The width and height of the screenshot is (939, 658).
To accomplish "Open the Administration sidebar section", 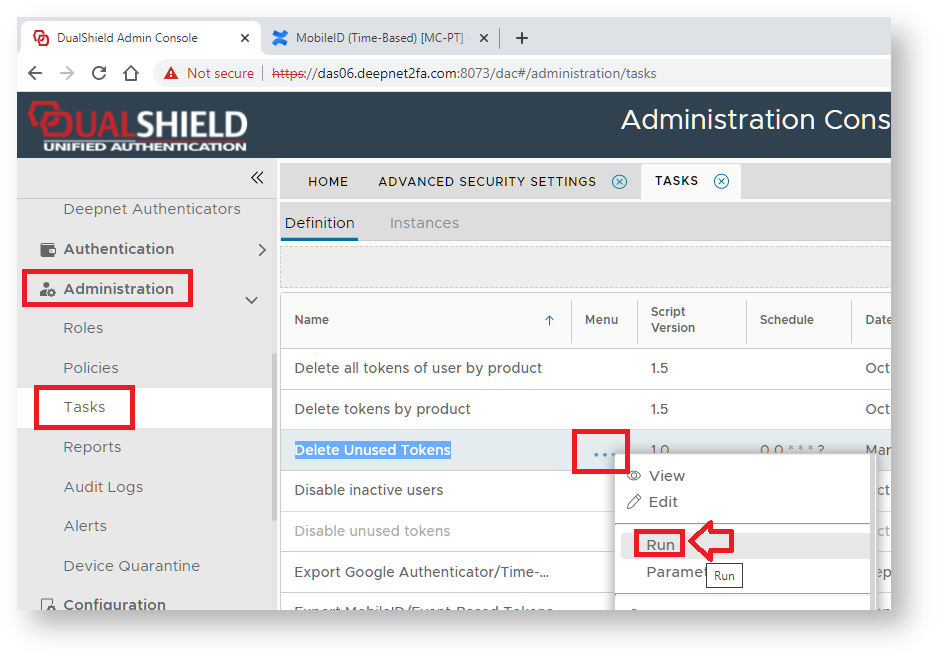I will [119, 289].
